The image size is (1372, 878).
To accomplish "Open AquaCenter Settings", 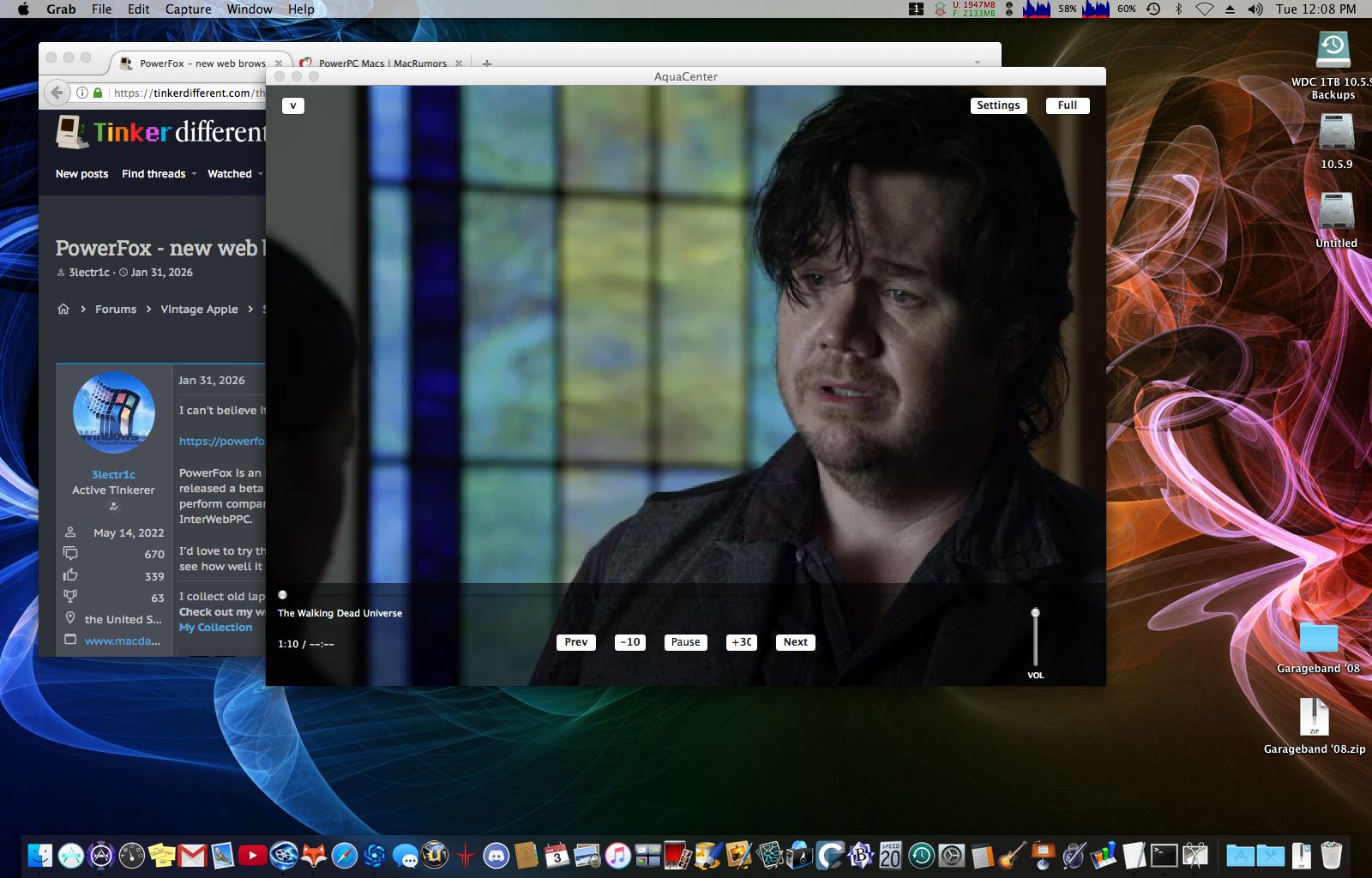I will pyautogui.click(x=998, y=105).
